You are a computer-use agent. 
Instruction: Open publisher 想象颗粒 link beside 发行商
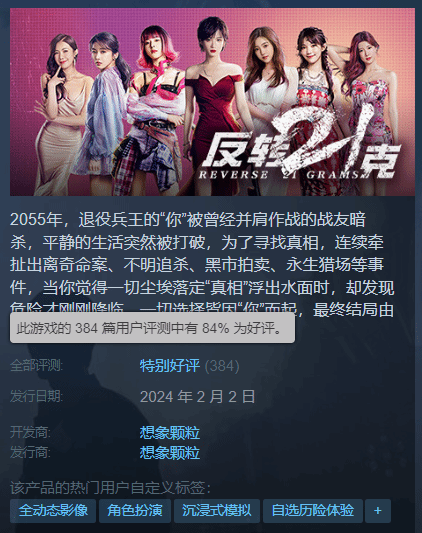169,453
